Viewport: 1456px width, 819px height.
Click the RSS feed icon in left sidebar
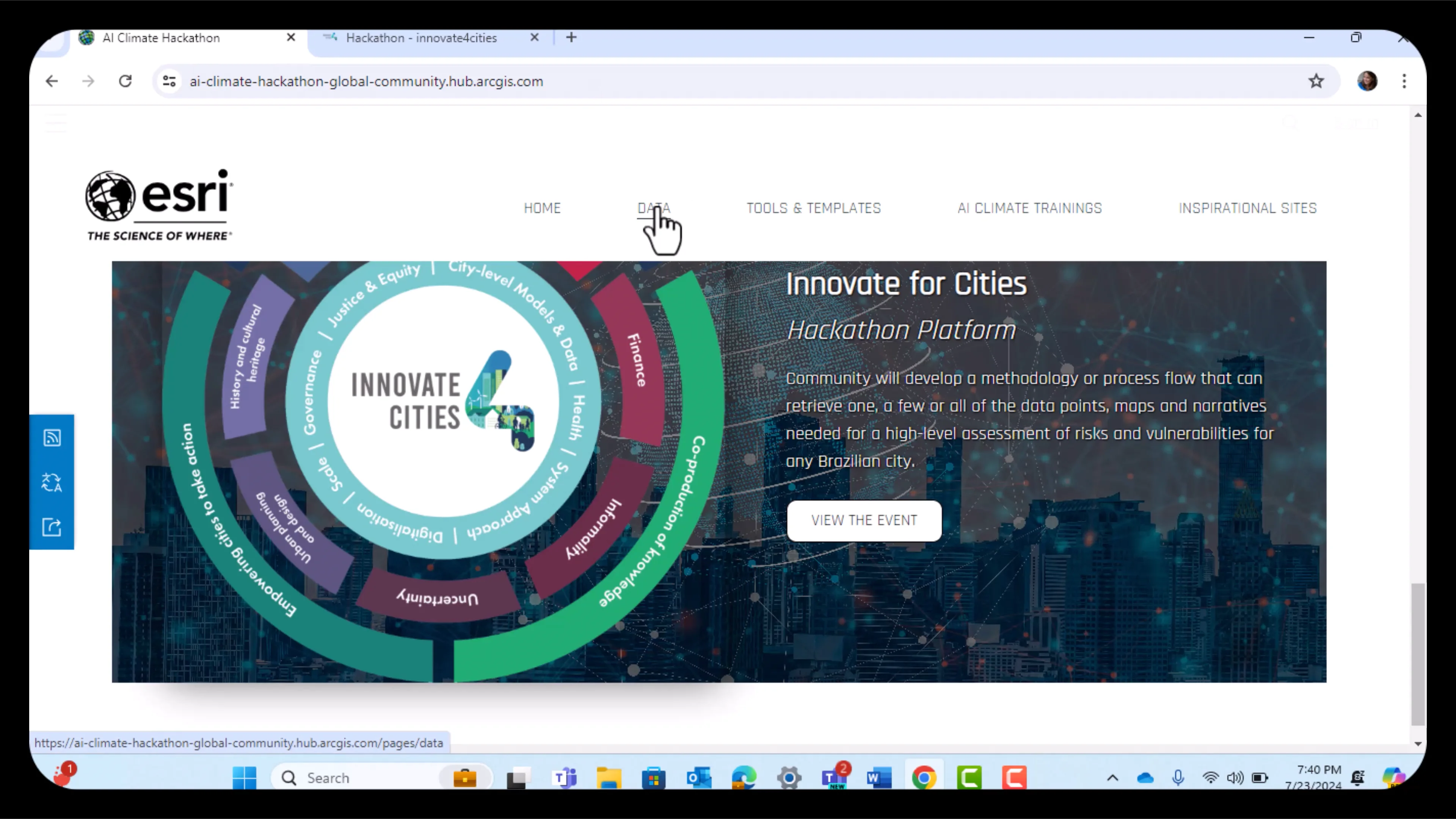tap(52, 438)
